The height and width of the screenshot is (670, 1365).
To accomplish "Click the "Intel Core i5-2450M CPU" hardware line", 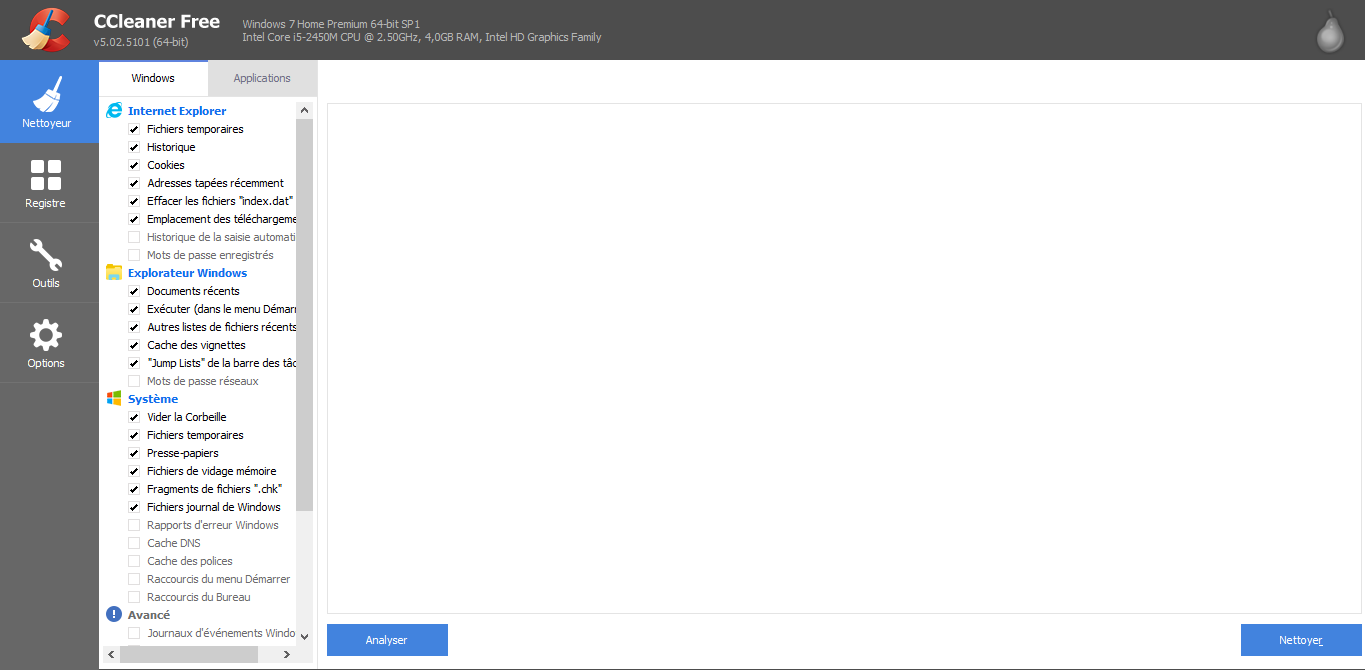I will click(x=422, y=38).
